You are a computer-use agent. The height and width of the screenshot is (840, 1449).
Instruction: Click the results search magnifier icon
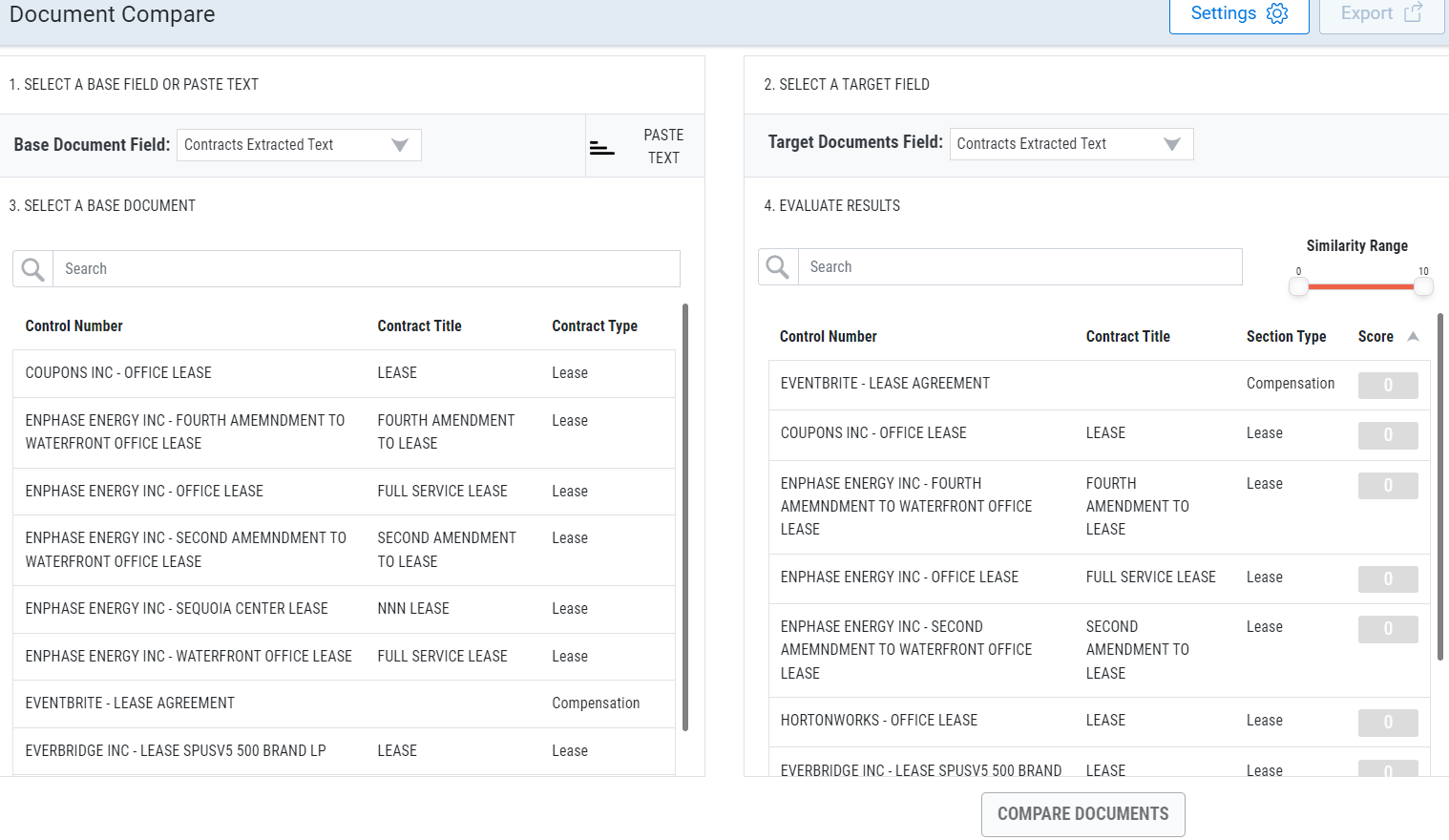[778, 267]
